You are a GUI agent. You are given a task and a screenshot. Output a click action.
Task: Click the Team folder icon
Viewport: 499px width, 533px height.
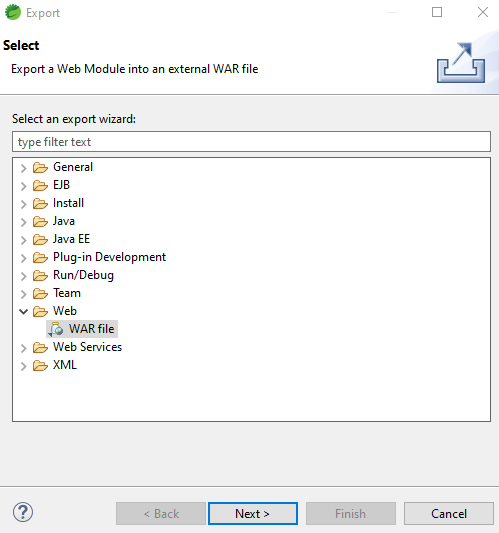[x=40, y=294]
